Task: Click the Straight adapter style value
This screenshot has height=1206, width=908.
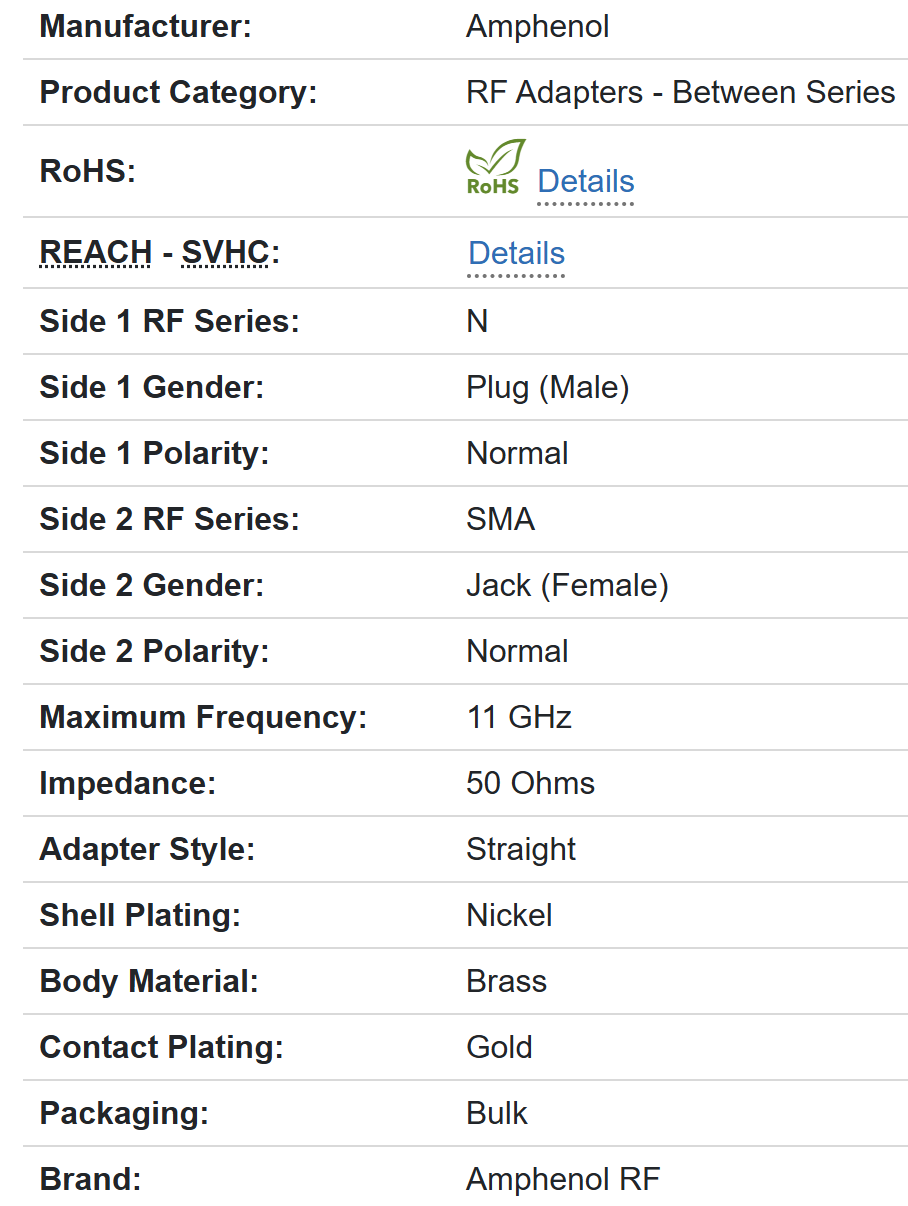Action: pos(521,850)
